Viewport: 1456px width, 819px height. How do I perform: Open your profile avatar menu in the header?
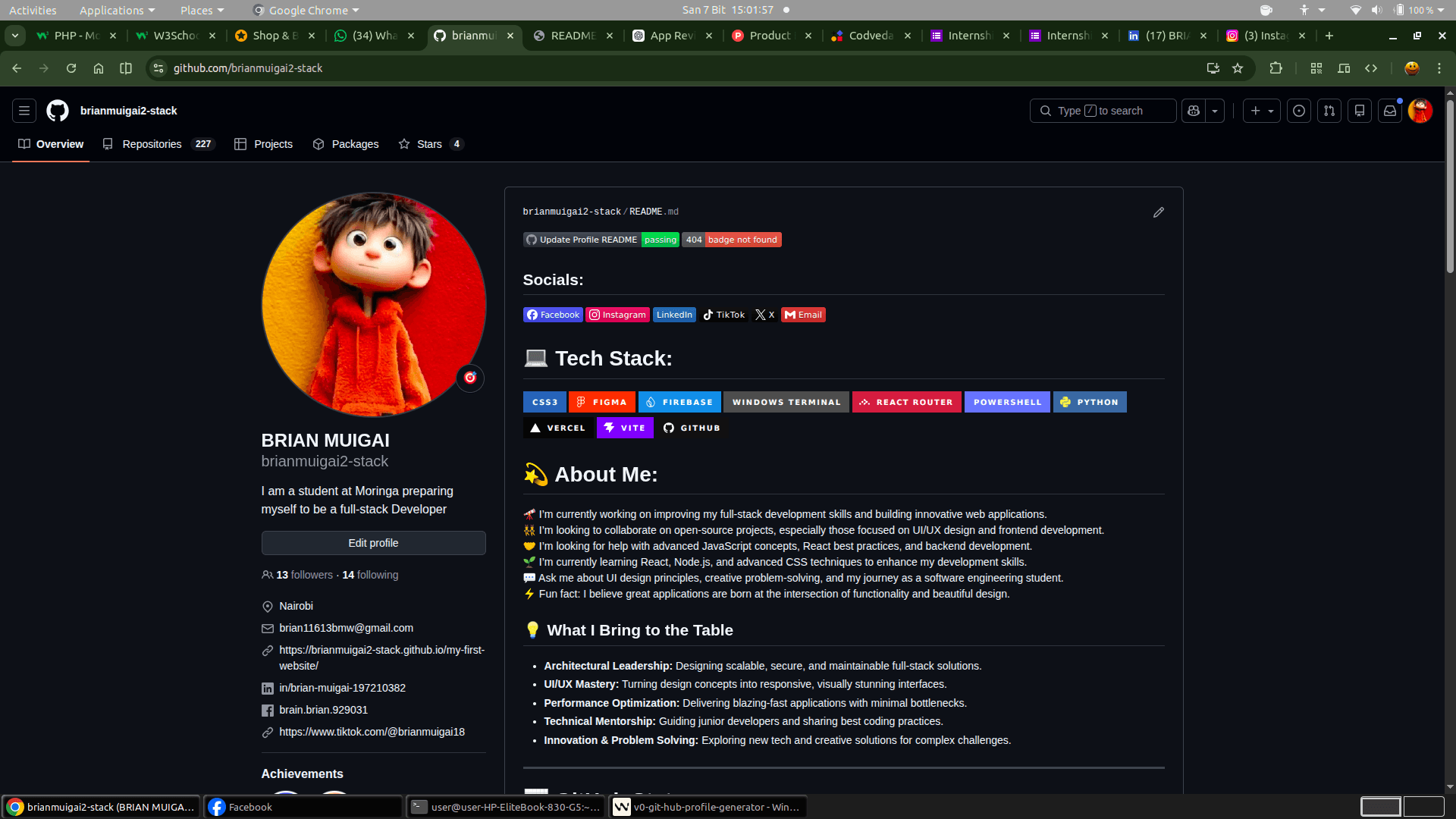pos(1420,111)
